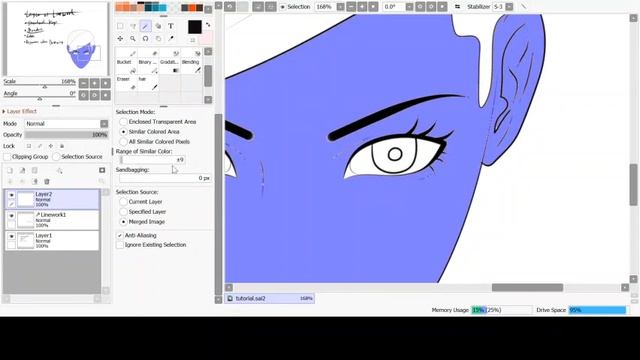Reset Navigator scale
The image size is (640, 360).
[x=106, y=83]
